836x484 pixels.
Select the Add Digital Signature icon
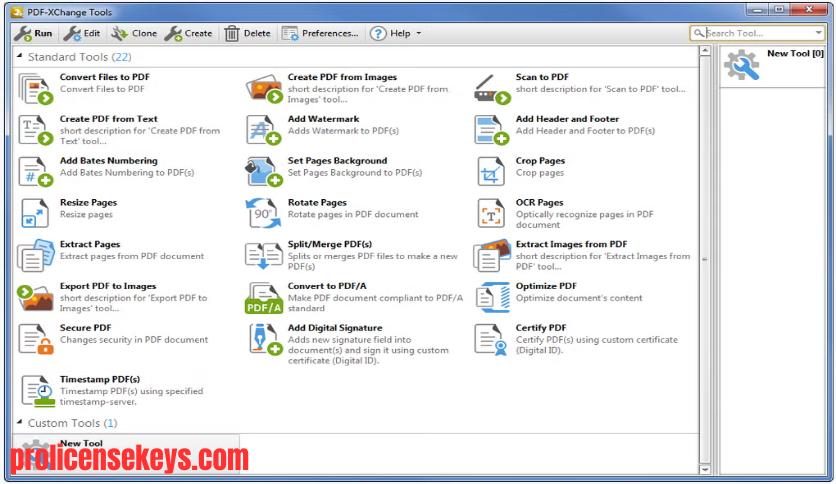[265, 339]
